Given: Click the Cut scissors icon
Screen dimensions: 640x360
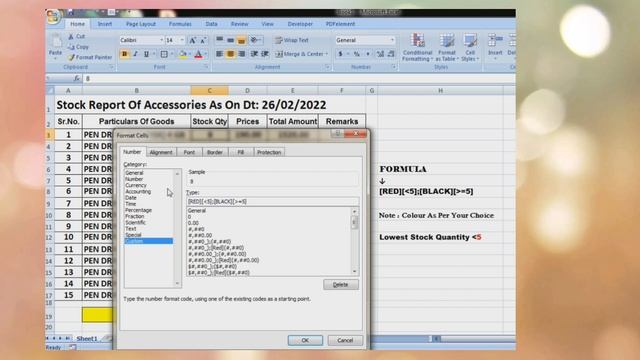Looking at the screenshot, I should click(71, 36).
